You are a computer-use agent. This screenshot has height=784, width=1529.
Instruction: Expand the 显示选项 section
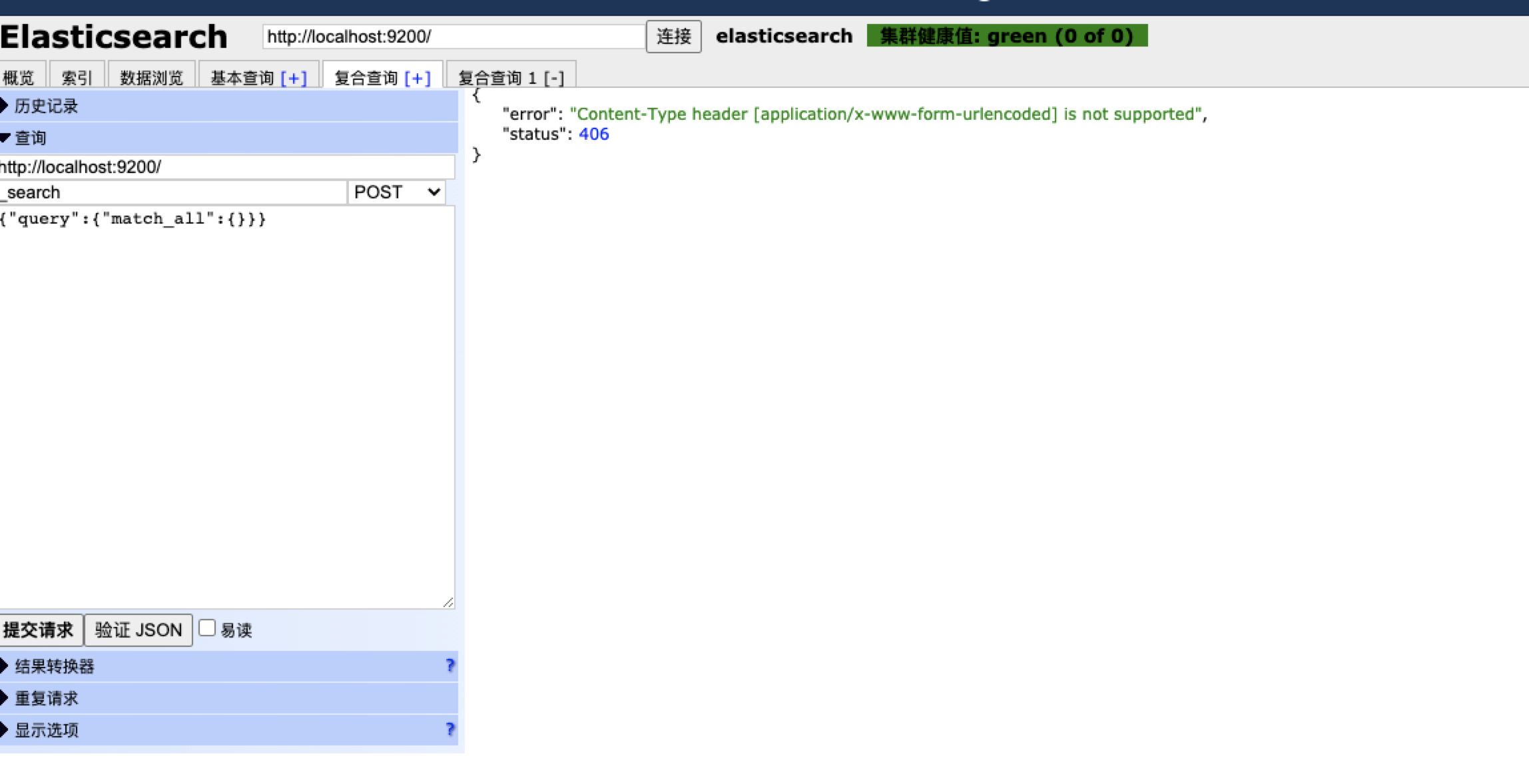coord(47,730)
